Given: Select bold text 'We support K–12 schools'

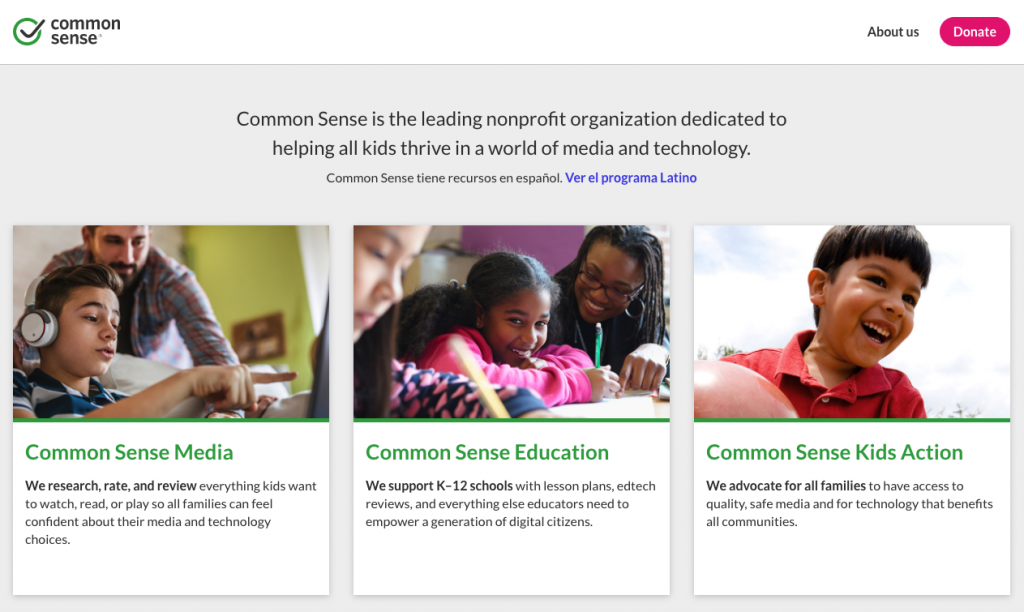Looking at the screenshot, I should tap(439, 486).
